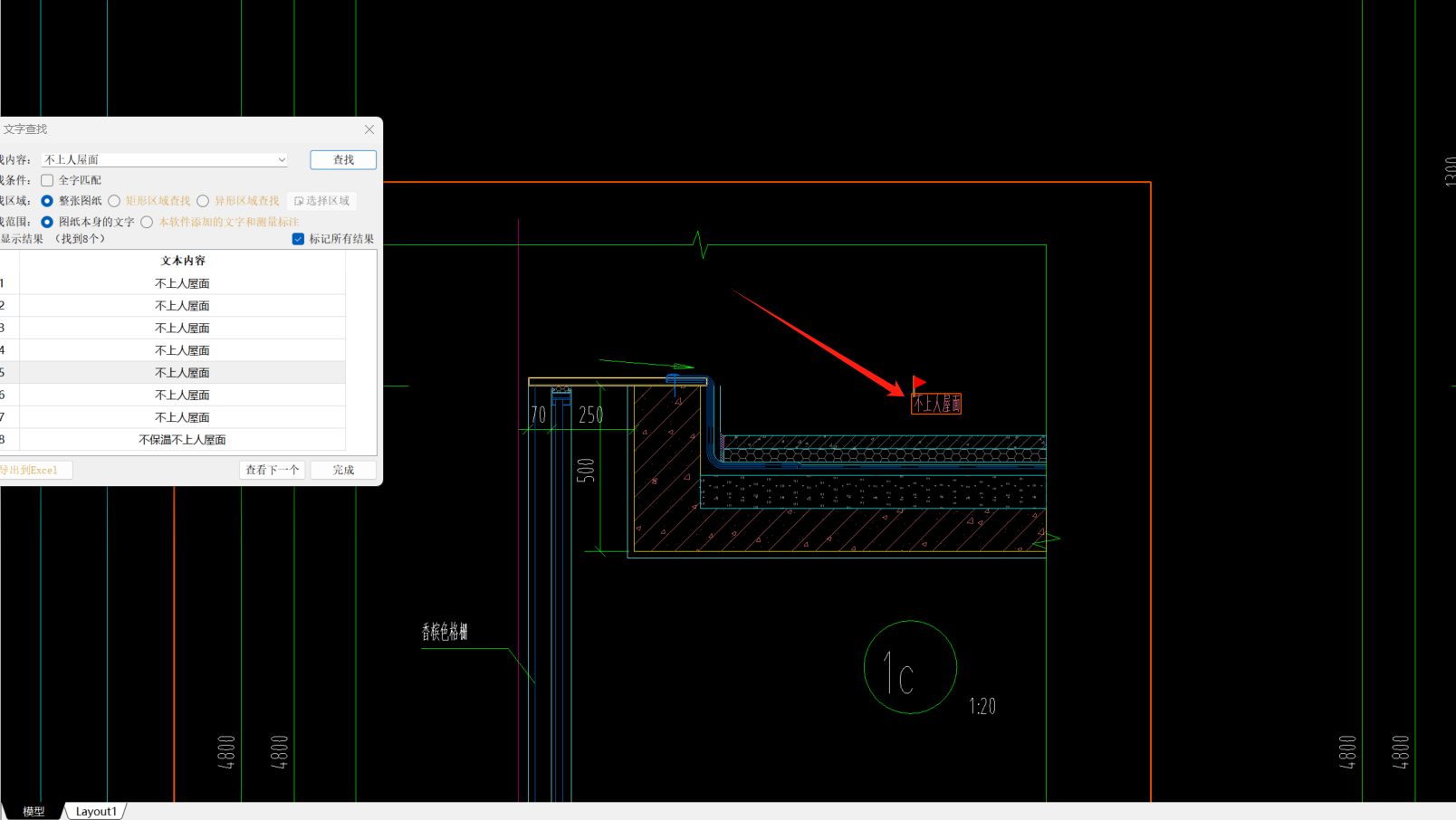
Task: Click the 250 dimension text
Action: coord(591,415)
